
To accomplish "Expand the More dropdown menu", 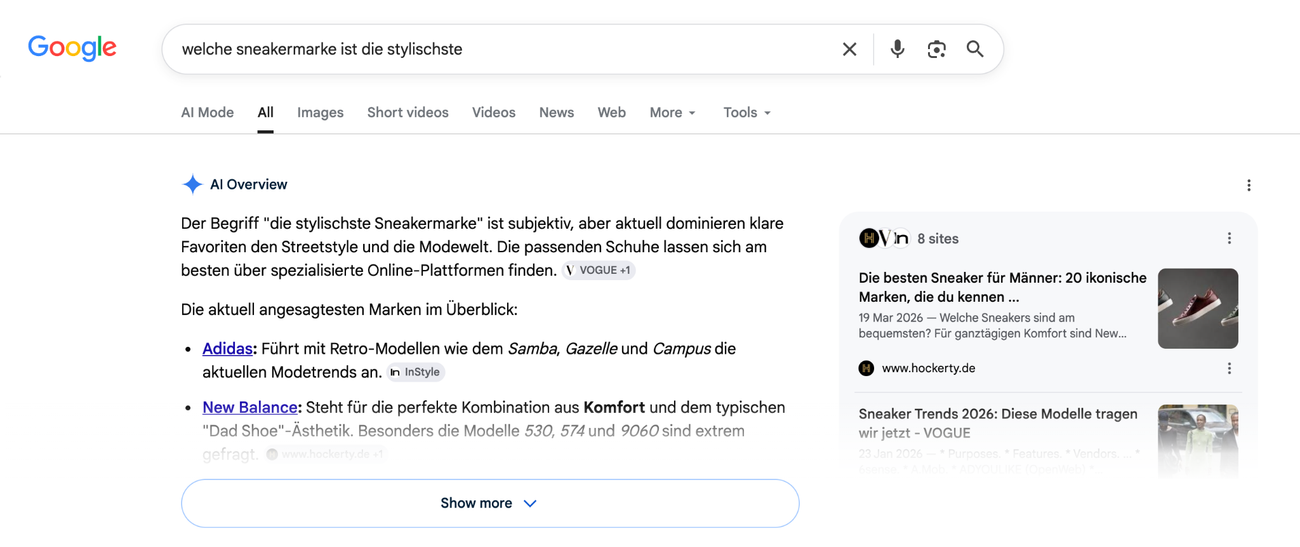I will click(672, 112).
